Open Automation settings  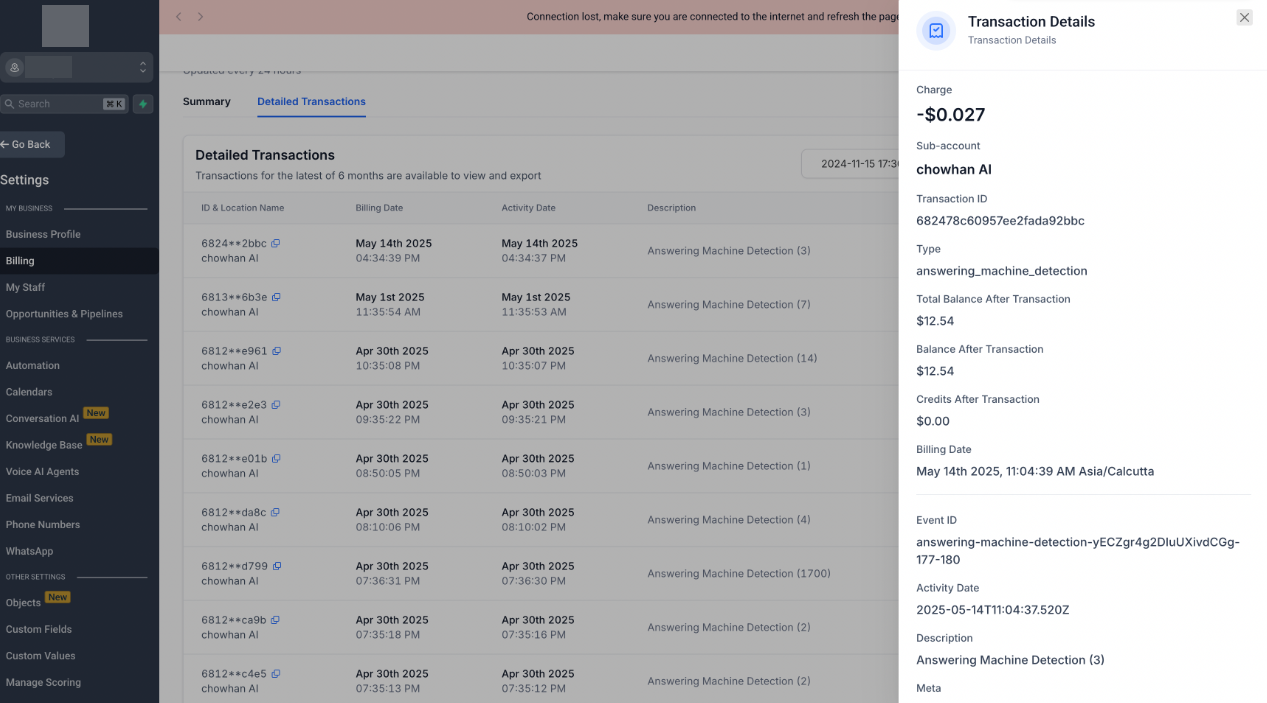point(33,366)
